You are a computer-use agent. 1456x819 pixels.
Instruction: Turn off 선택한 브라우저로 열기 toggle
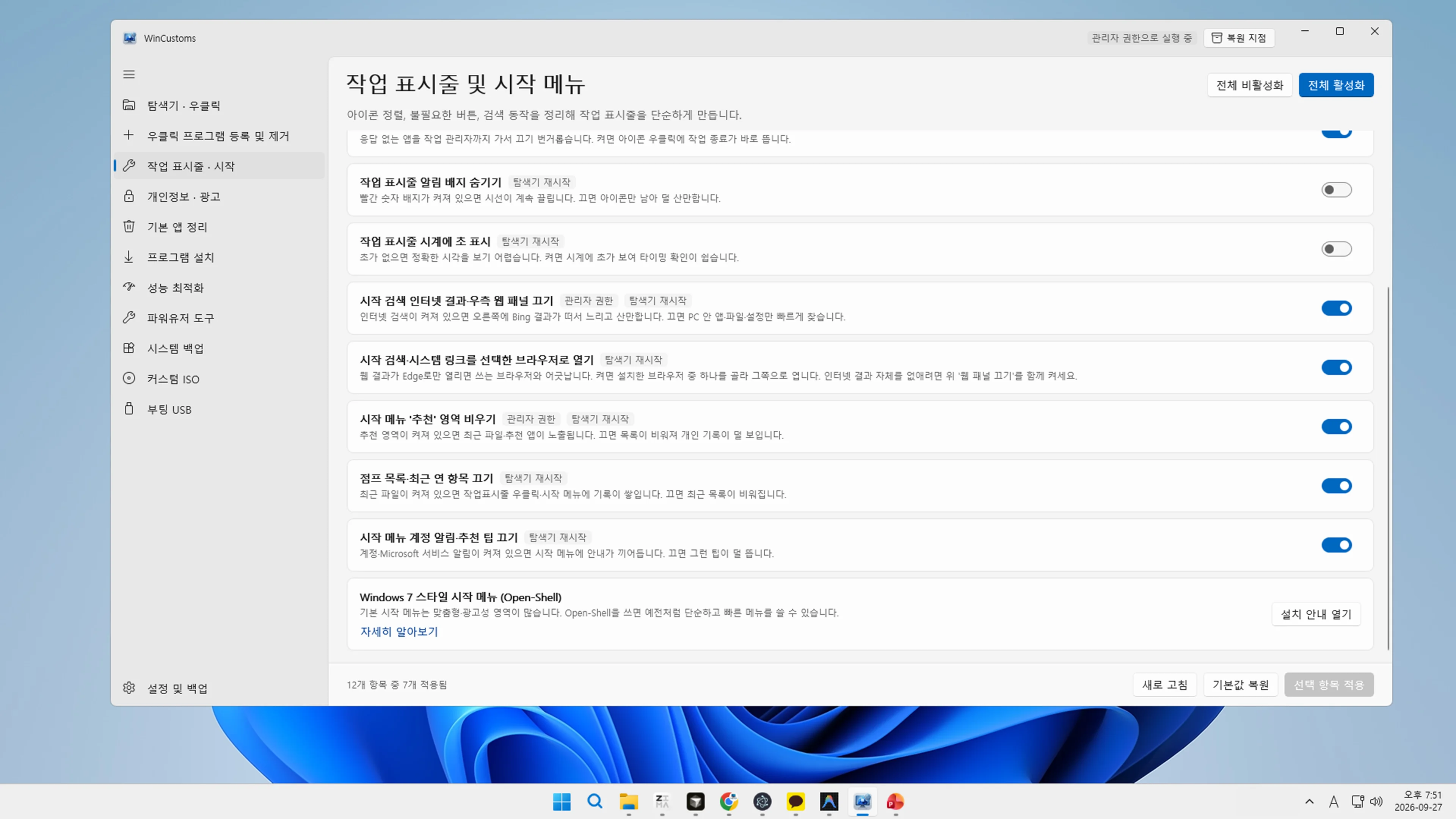1336,367
